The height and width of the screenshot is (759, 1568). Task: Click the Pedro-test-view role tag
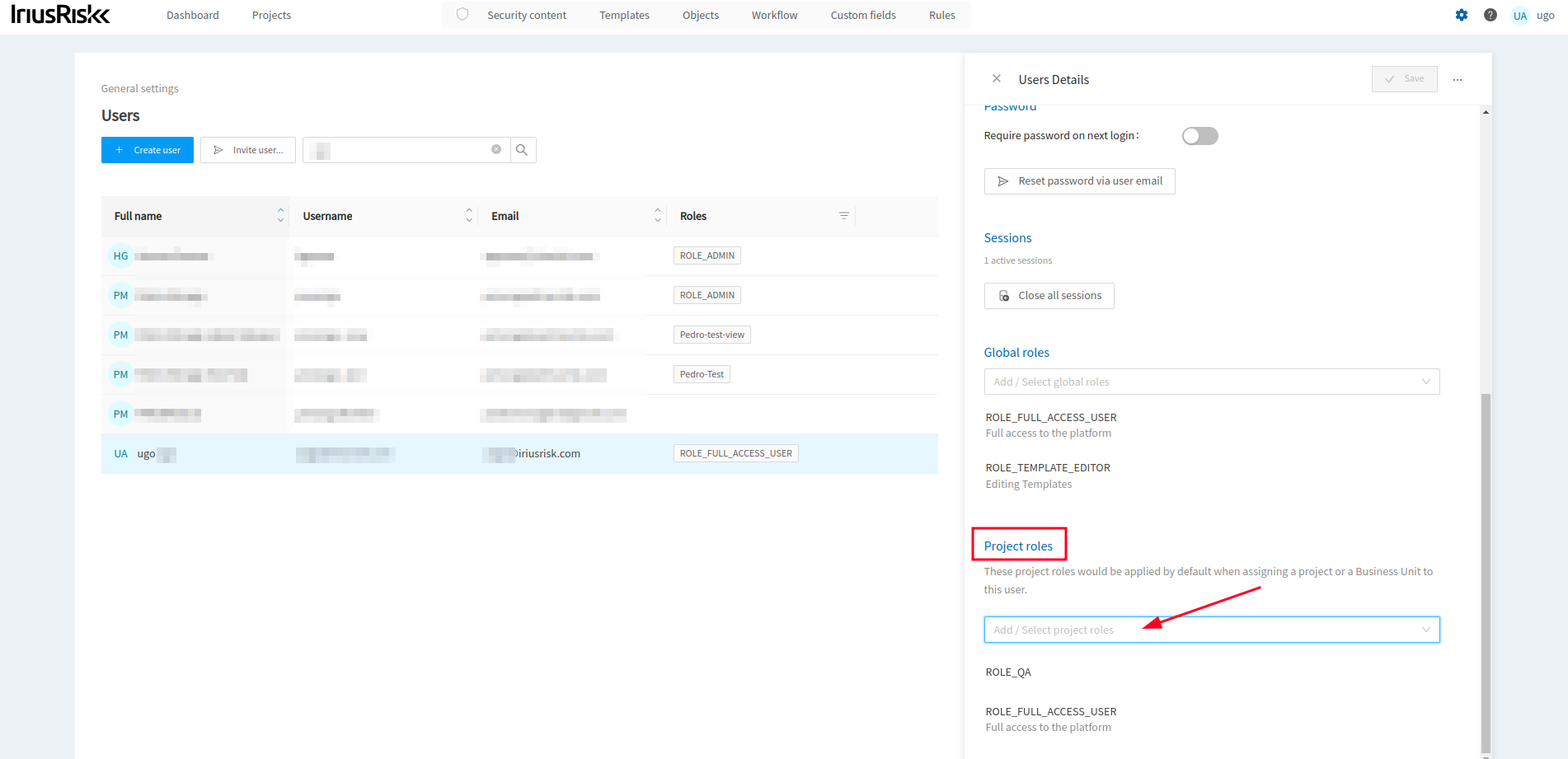[712, 335]
